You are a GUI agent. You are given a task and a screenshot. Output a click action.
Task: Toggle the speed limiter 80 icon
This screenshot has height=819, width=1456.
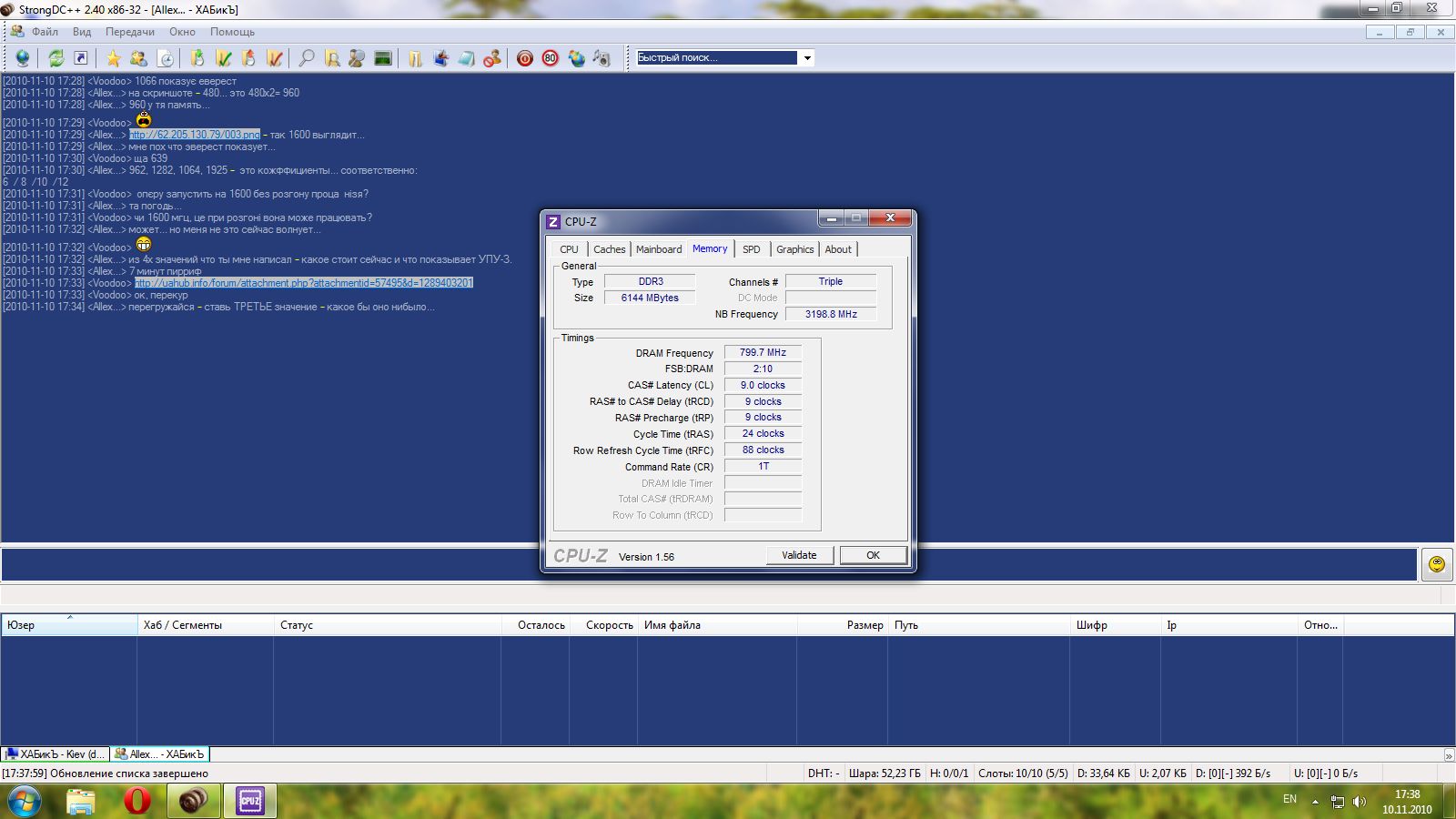pos(551,58)
